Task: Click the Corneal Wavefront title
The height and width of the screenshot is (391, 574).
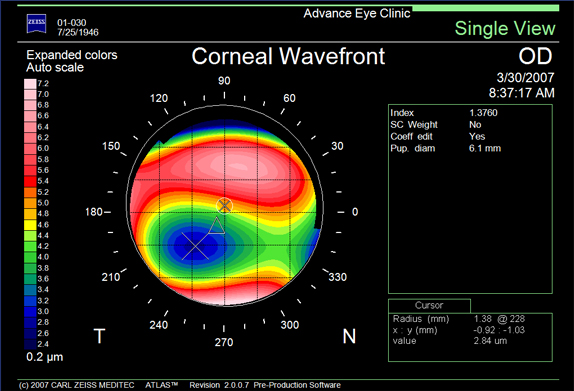Action: tap(288, 56)
